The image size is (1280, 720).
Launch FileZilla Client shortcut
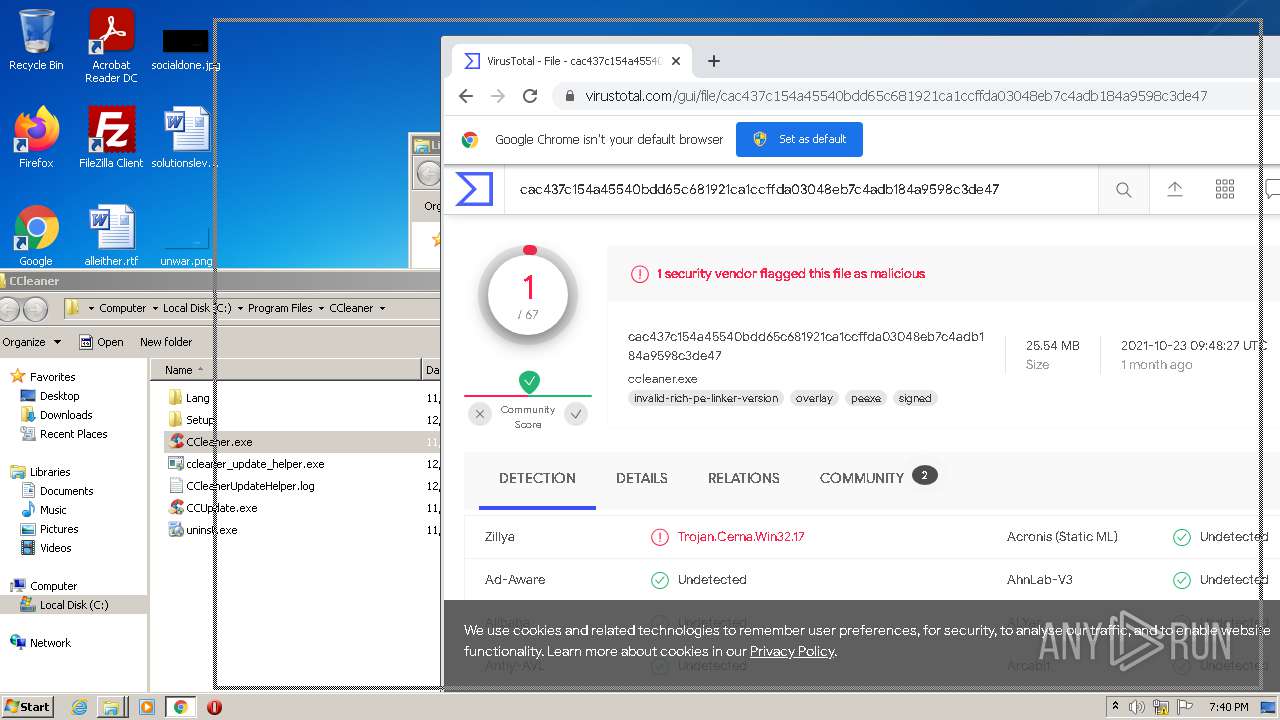click(x=111, y=137)
